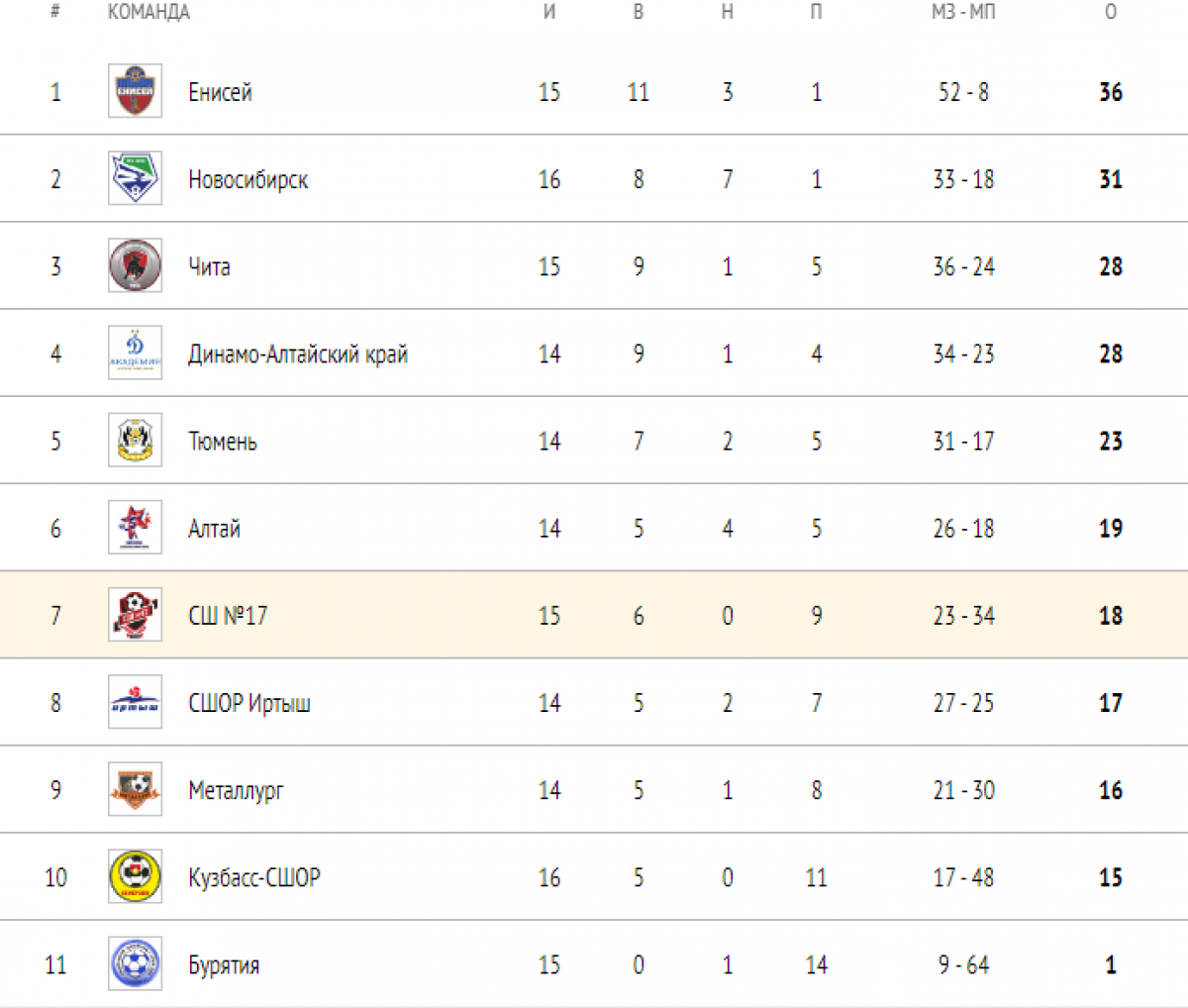Click the Металлург team logo

[x=135, y=789]
